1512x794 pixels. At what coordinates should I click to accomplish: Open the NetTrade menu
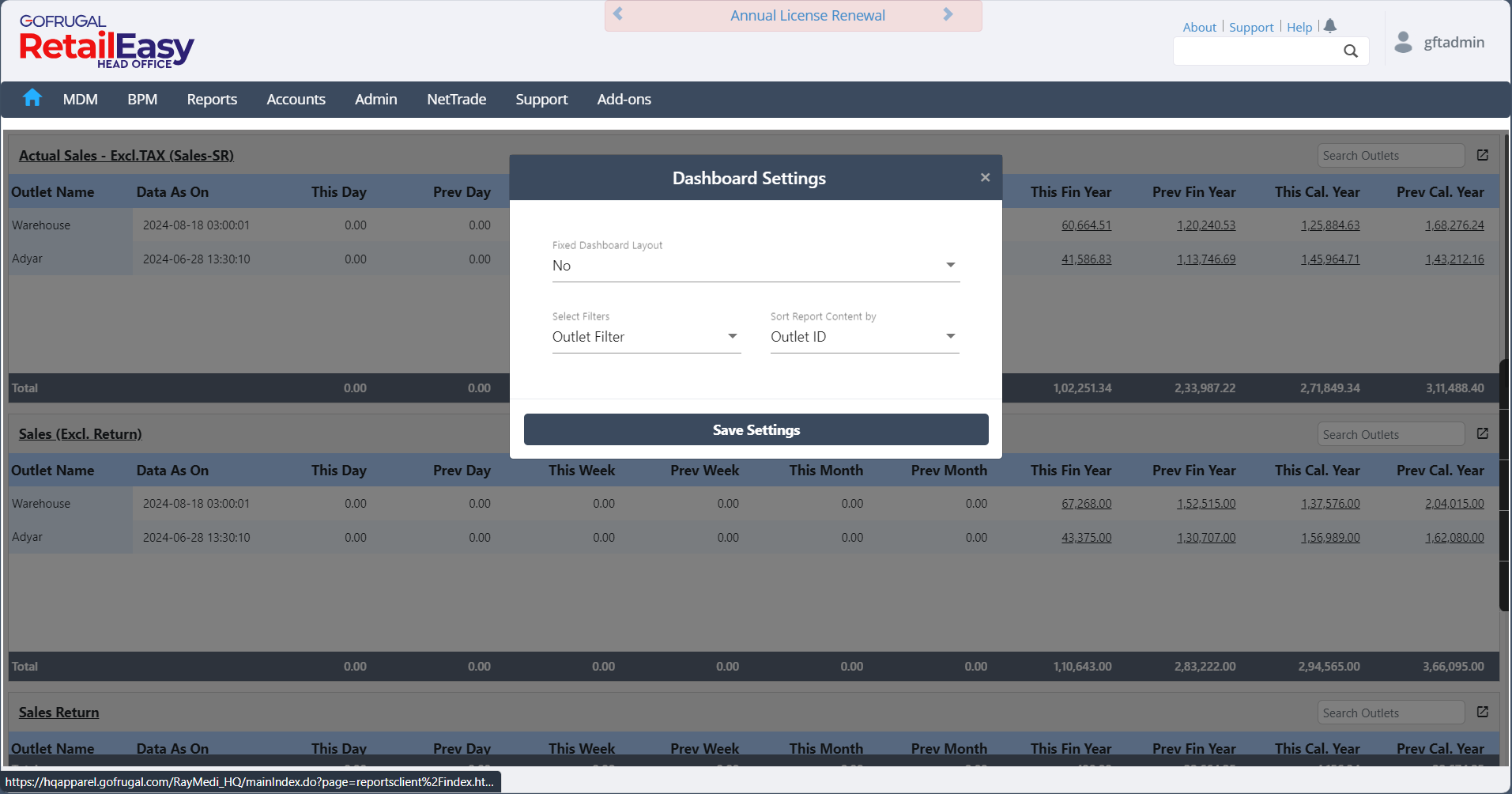coord(457,100)
